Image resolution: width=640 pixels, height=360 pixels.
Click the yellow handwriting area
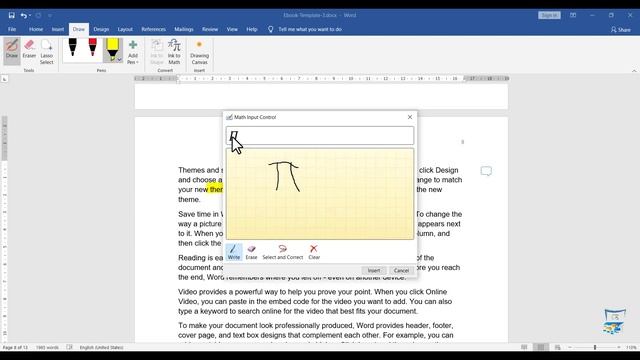[x=320, y=194]
